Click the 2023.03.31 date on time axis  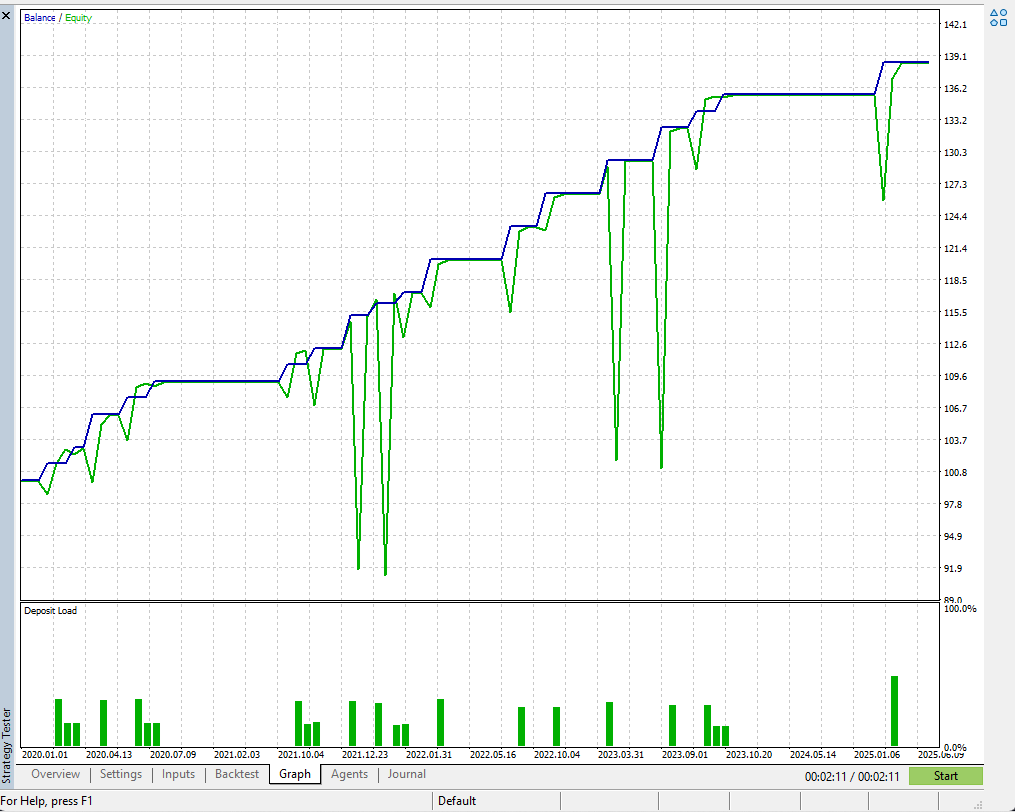tap(622, 755)
